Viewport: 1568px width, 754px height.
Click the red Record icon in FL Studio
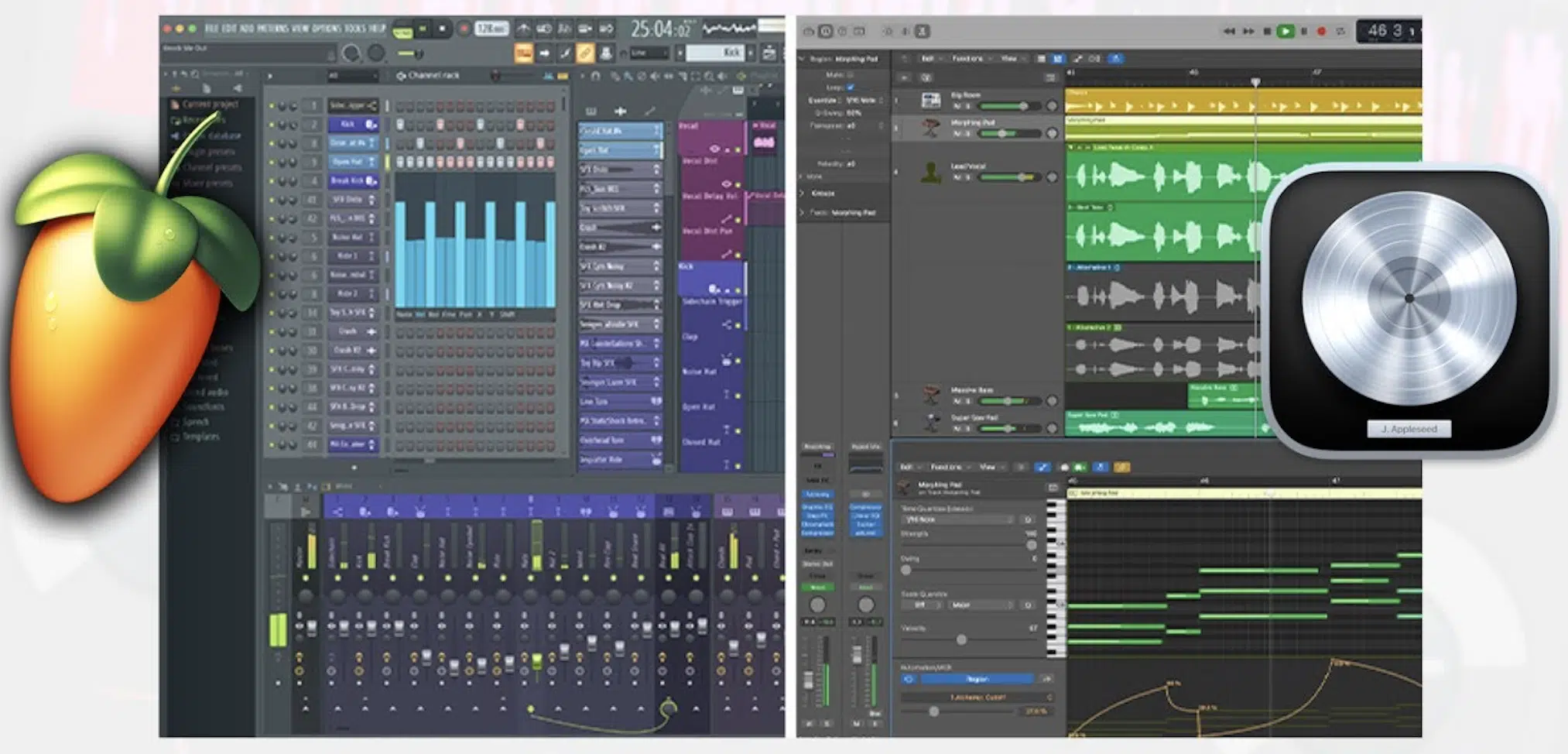click(464, 29)
